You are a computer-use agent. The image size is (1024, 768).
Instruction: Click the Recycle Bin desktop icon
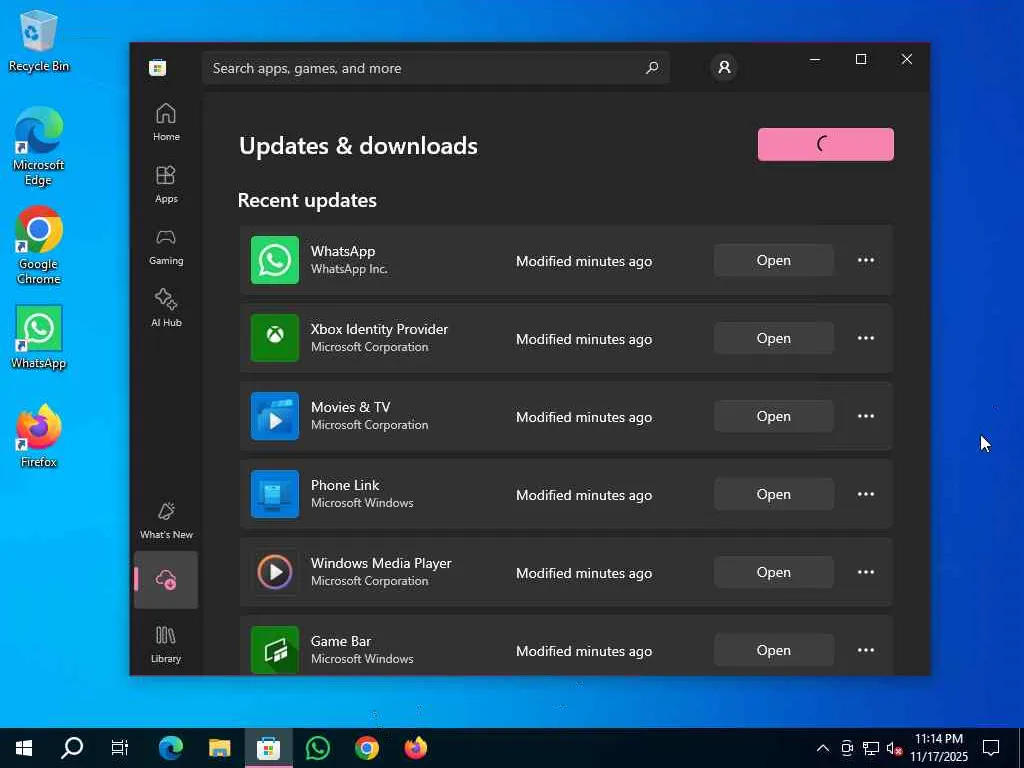(39, 40)
